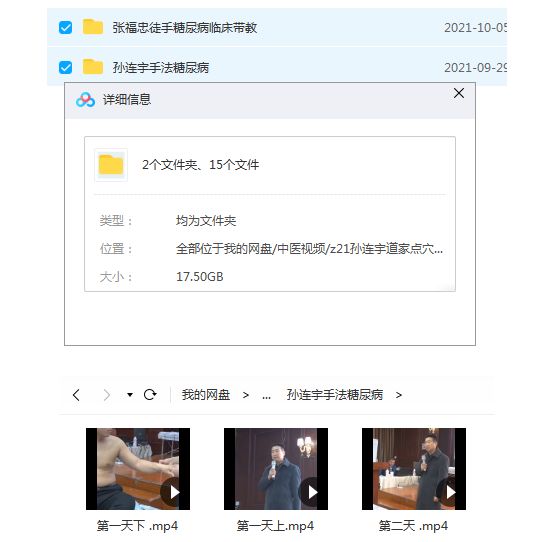Select the 张福忠徒手糖尿病临床带教 folder name
The height and width of the screenshot is (542, 544).
185,28
